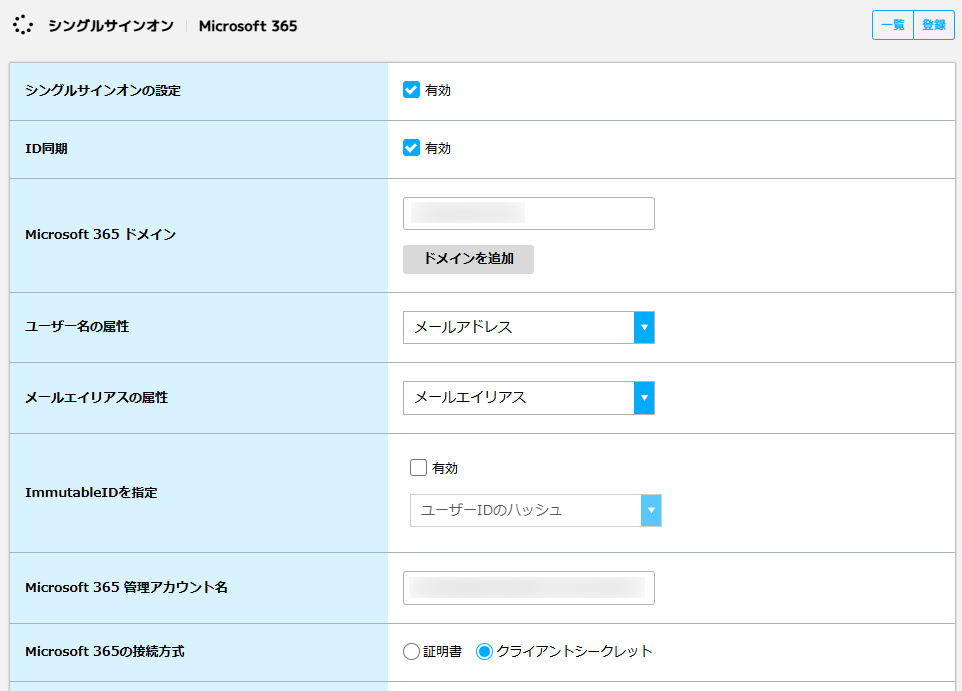Click the ImmutableIDを指定 label
This screenshot has width=962, height=691.
(x=91, y=493)
